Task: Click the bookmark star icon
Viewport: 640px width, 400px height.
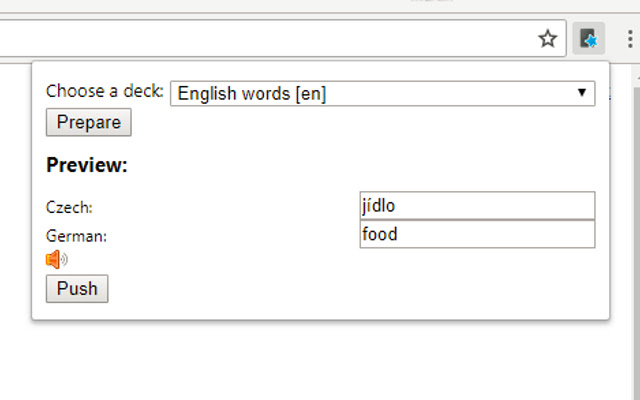Action: 547,39
